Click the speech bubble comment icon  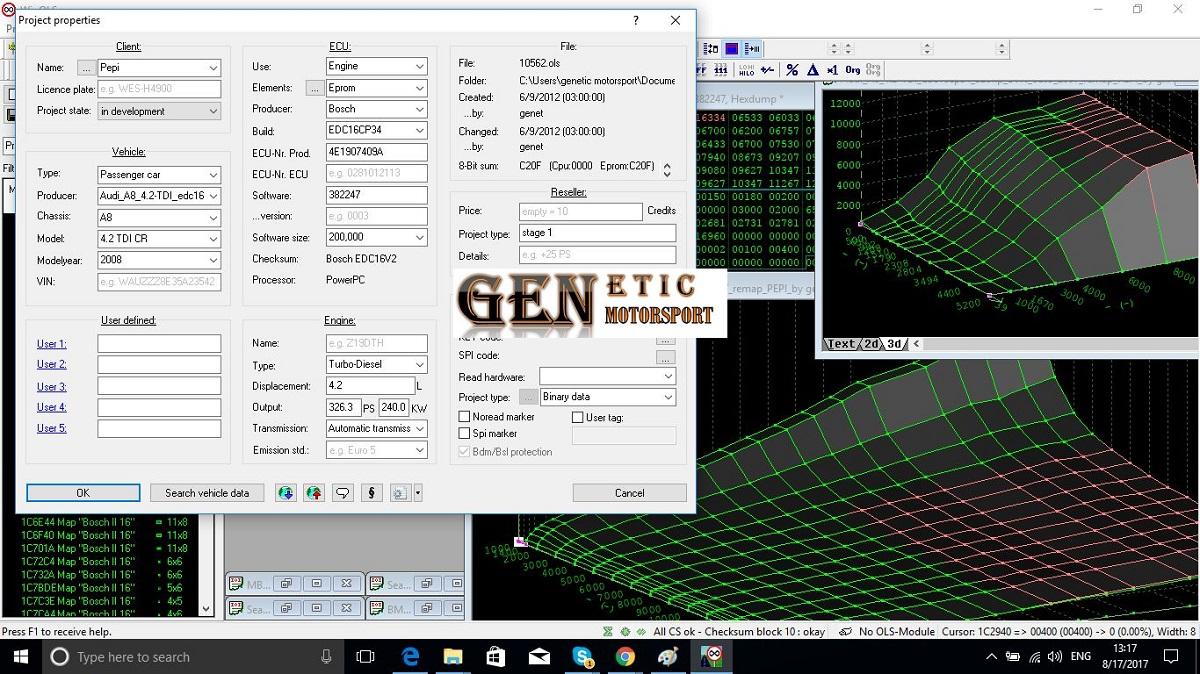[x=343, y=493]
